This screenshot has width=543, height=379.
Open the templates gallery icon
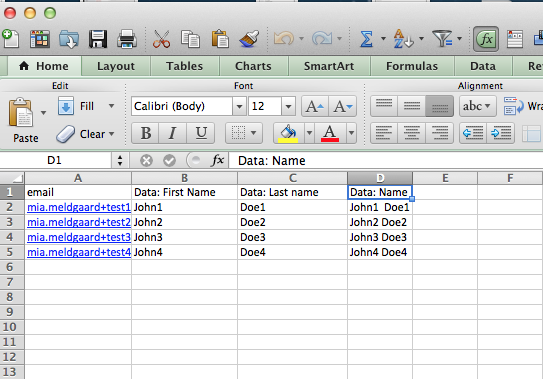tap(40, 38)
